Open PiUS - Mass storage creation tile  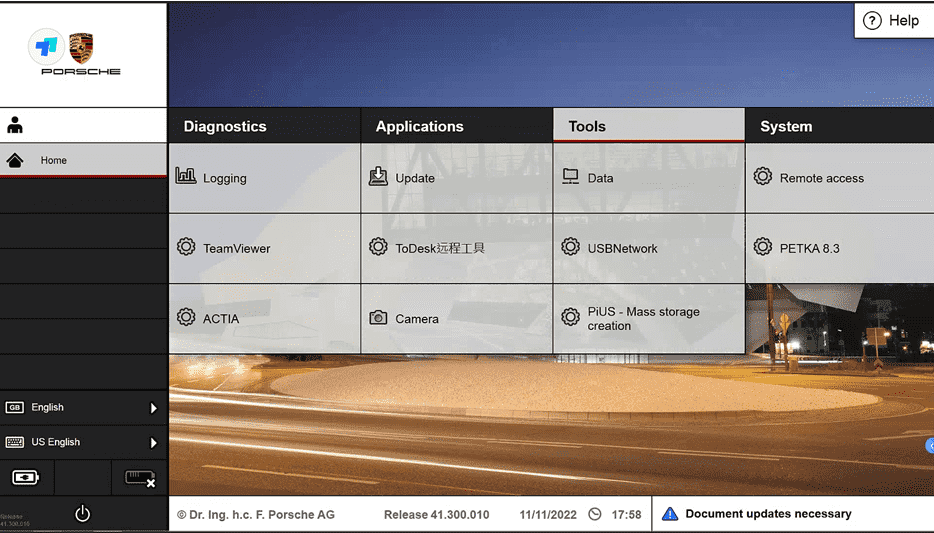coord(649,318)
